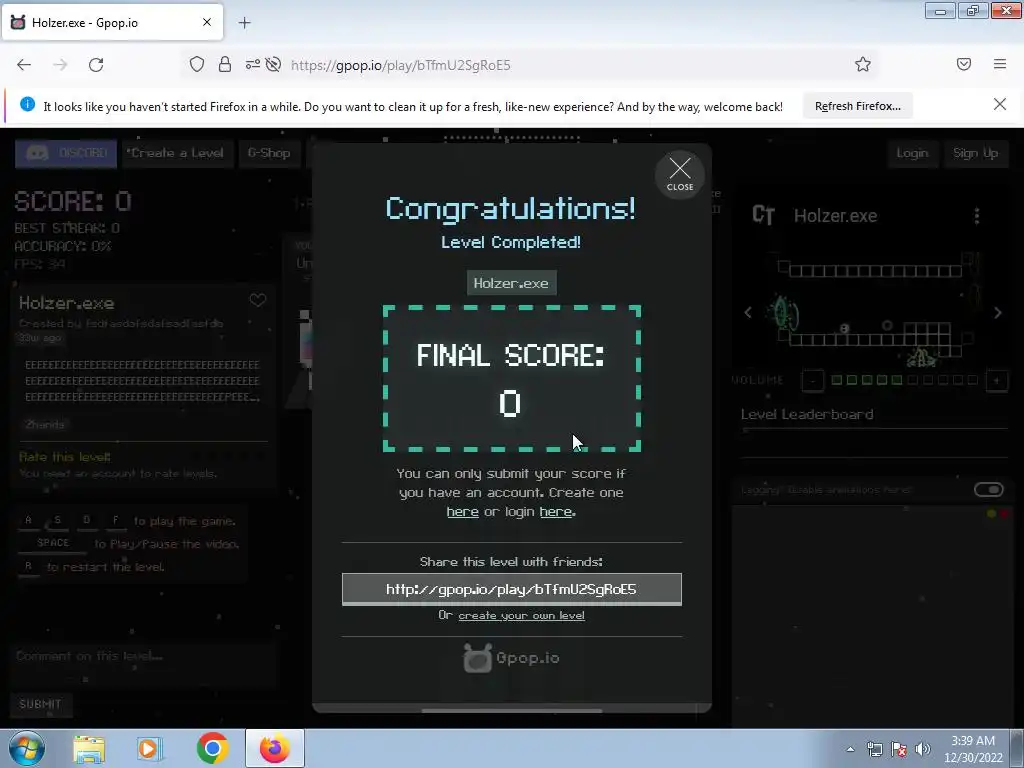Select the Holzer.exe - Gpop.io tab
Screen dimensions: 1024x768
112,22
